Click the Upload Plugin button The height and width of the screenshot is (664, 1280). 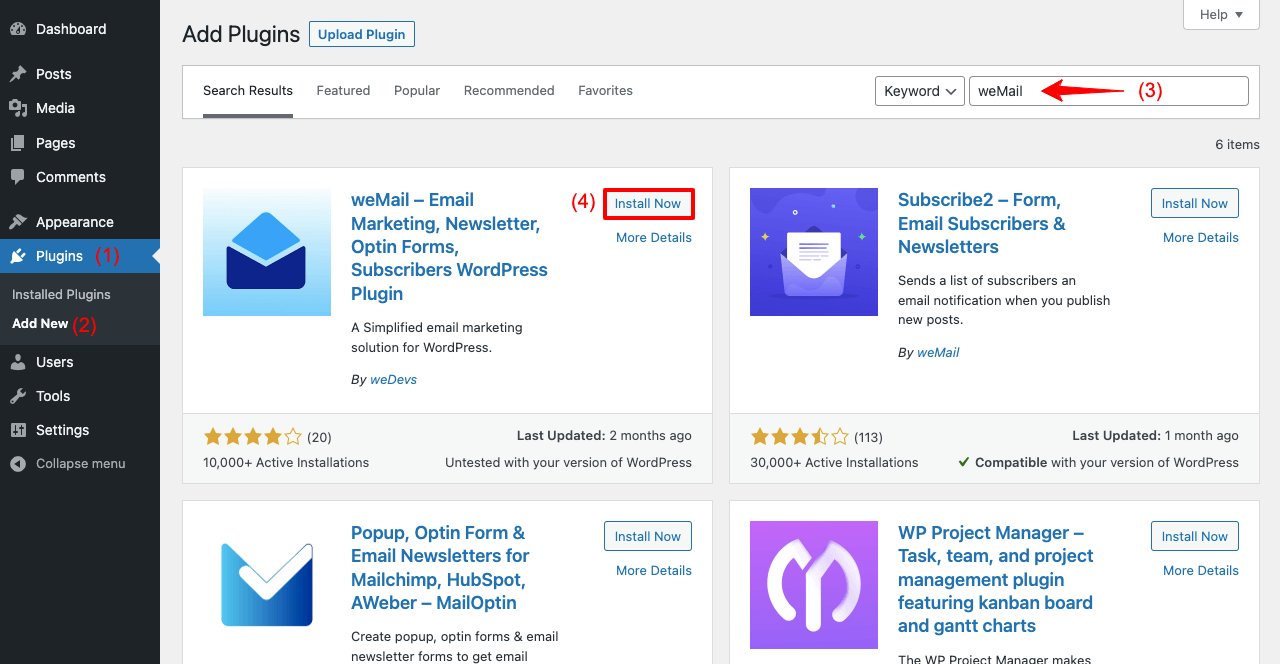[x=362, y=34]
